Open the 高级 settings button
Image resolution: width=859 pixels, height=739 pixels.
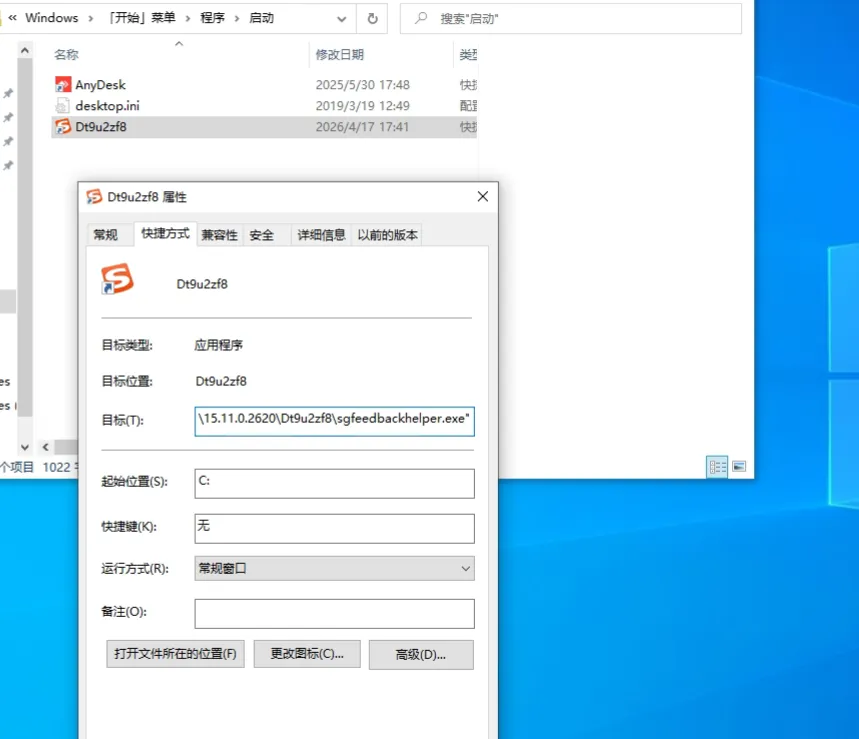click(421, 655)
